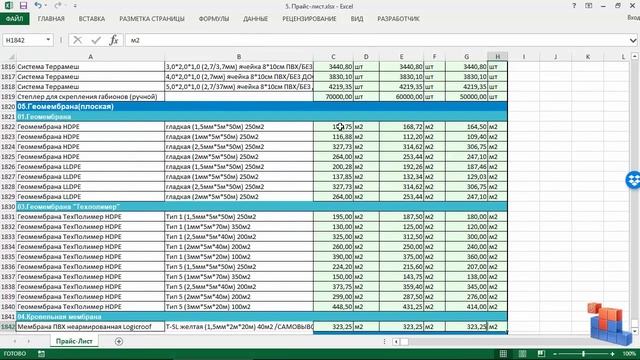This screenshot has height=360, width=640.
Task: Click the vertical scrollbar up arrow
Action: pyautogui.click(x=635, y=56)
